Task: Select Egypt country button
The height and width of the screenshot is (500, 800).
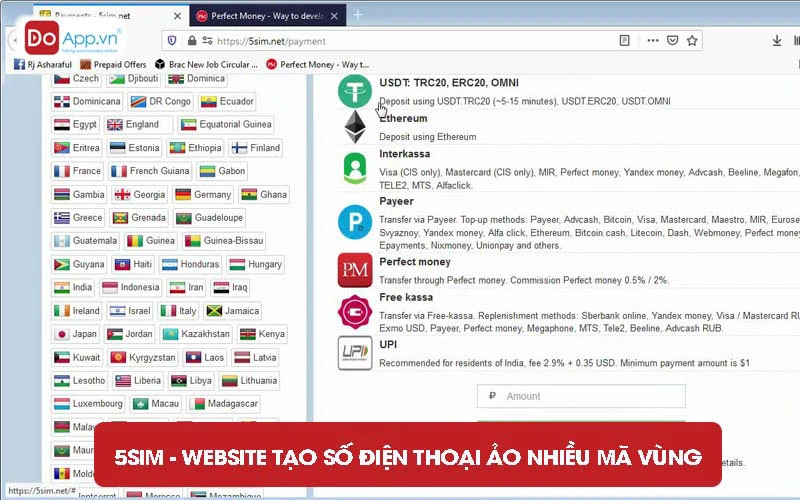Action: coord(76,124)
